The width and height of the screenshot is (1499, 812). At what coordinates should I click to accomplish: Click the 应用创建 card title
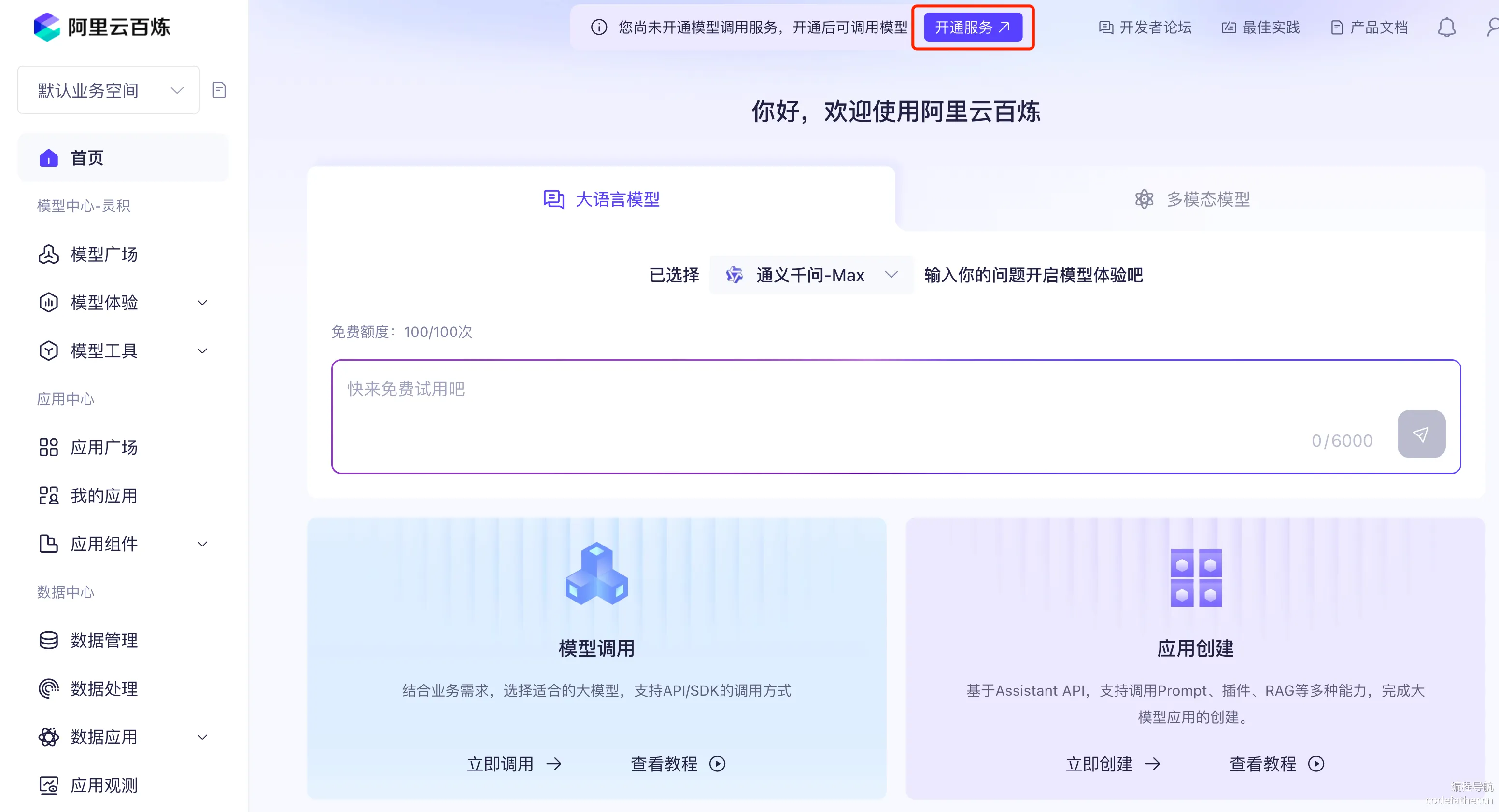pos(1195,648)
